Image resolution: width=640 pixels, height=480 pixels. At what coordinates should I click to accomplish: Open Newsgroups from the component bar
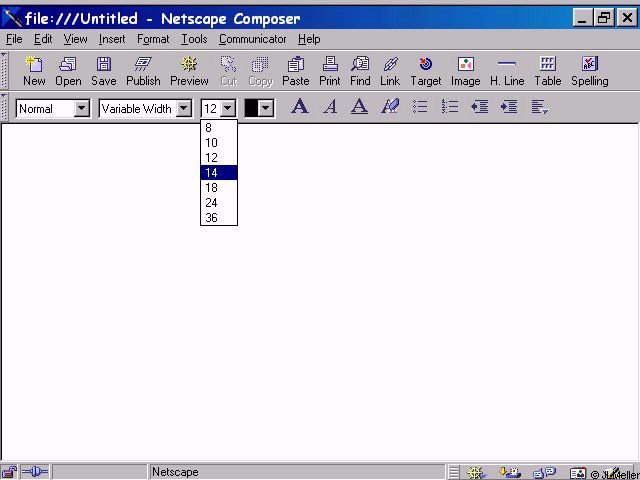pyautogui.click(x=544, y=473)
